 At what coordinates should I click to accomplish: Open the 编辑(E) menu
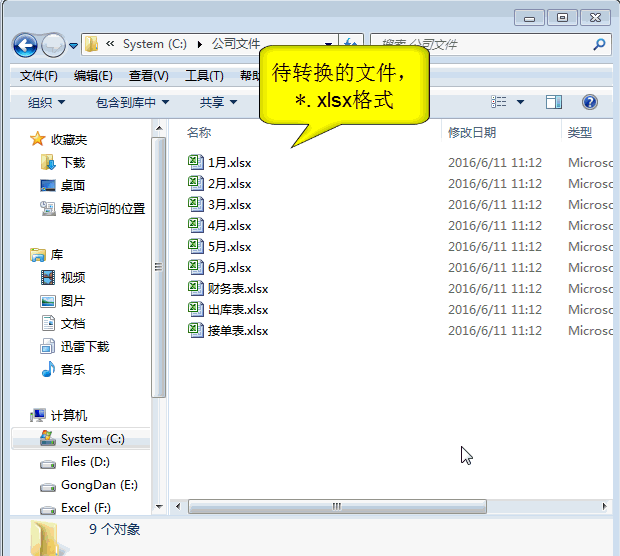coord(93,76)
